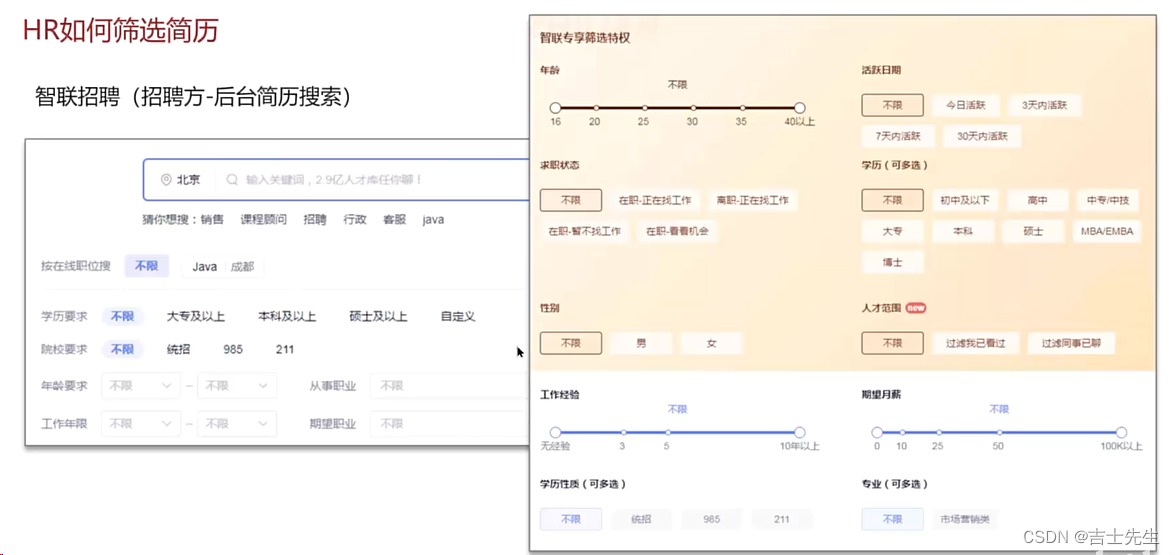Click suggested keyword 客服
The width and height of the screenshot is (1175, 555).
395,219
